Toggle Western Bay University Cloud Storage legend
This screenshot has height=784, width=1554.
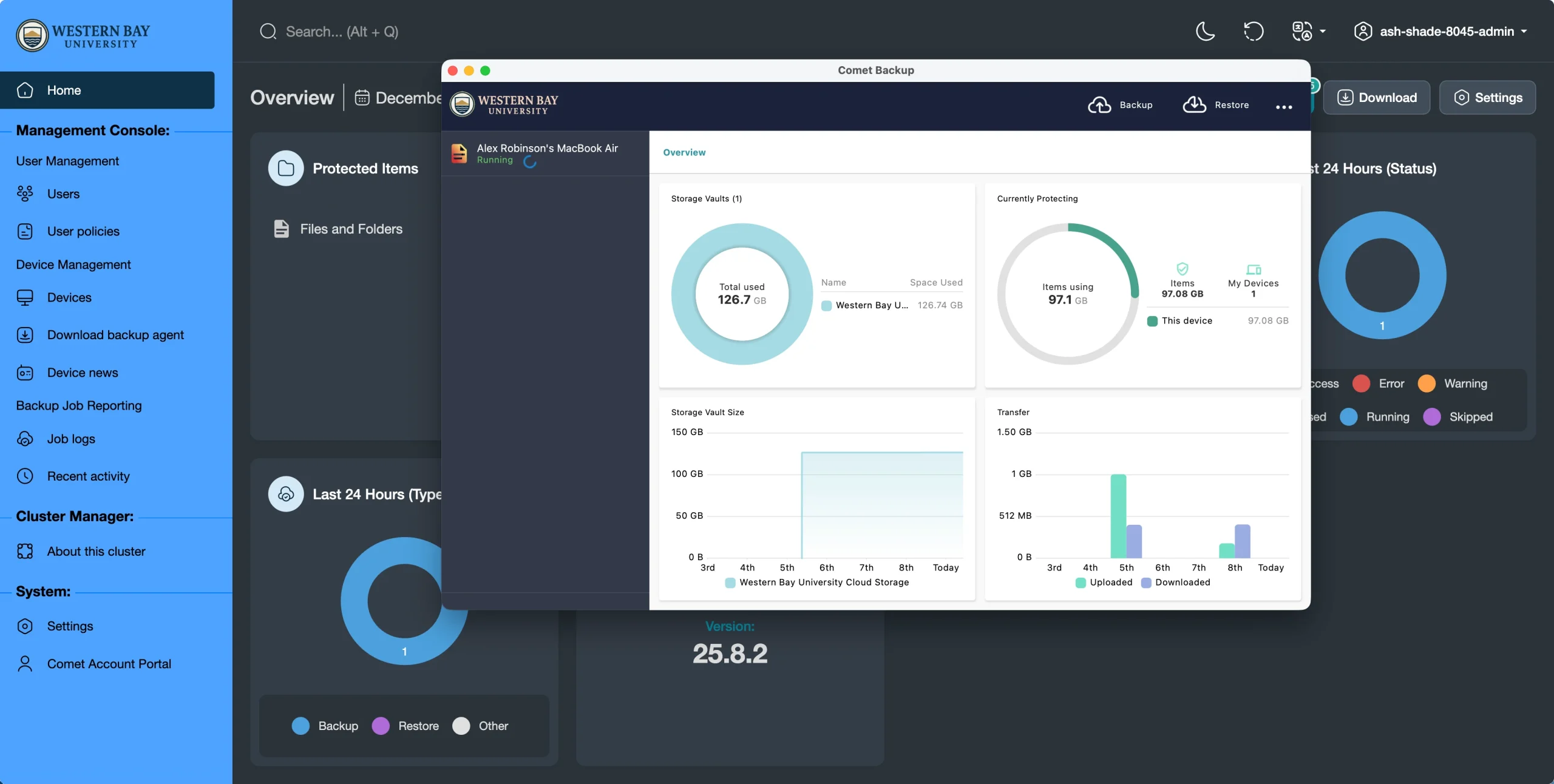(817, 582)
